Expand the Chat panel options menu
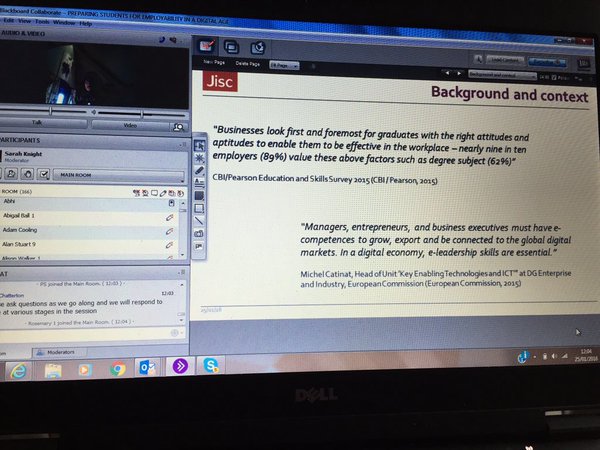 coord(182,272)
